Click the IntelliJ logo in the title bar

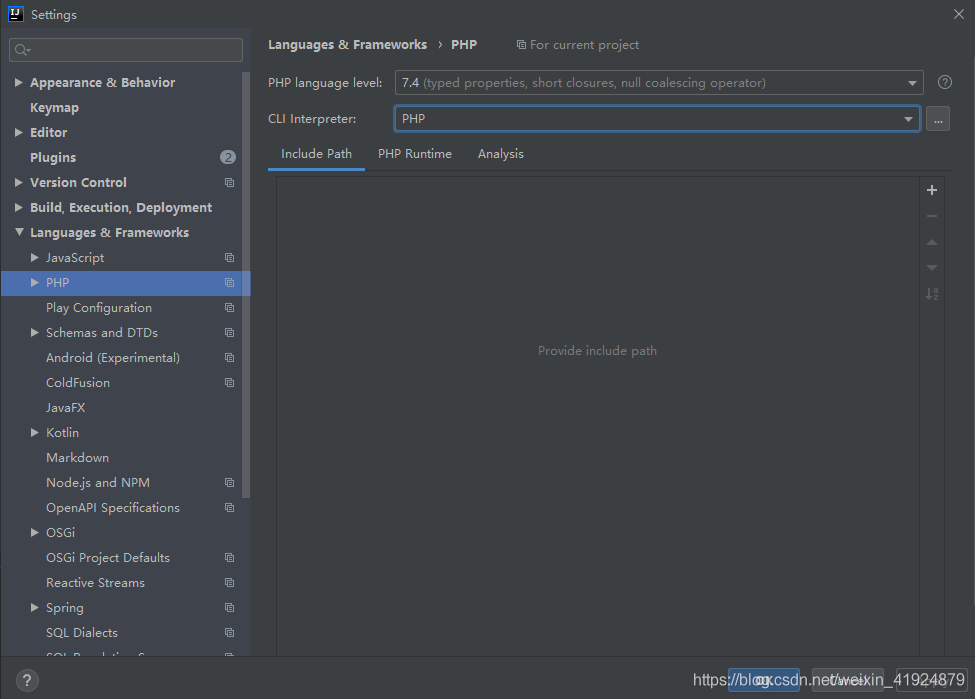click(x=16, y=14)
